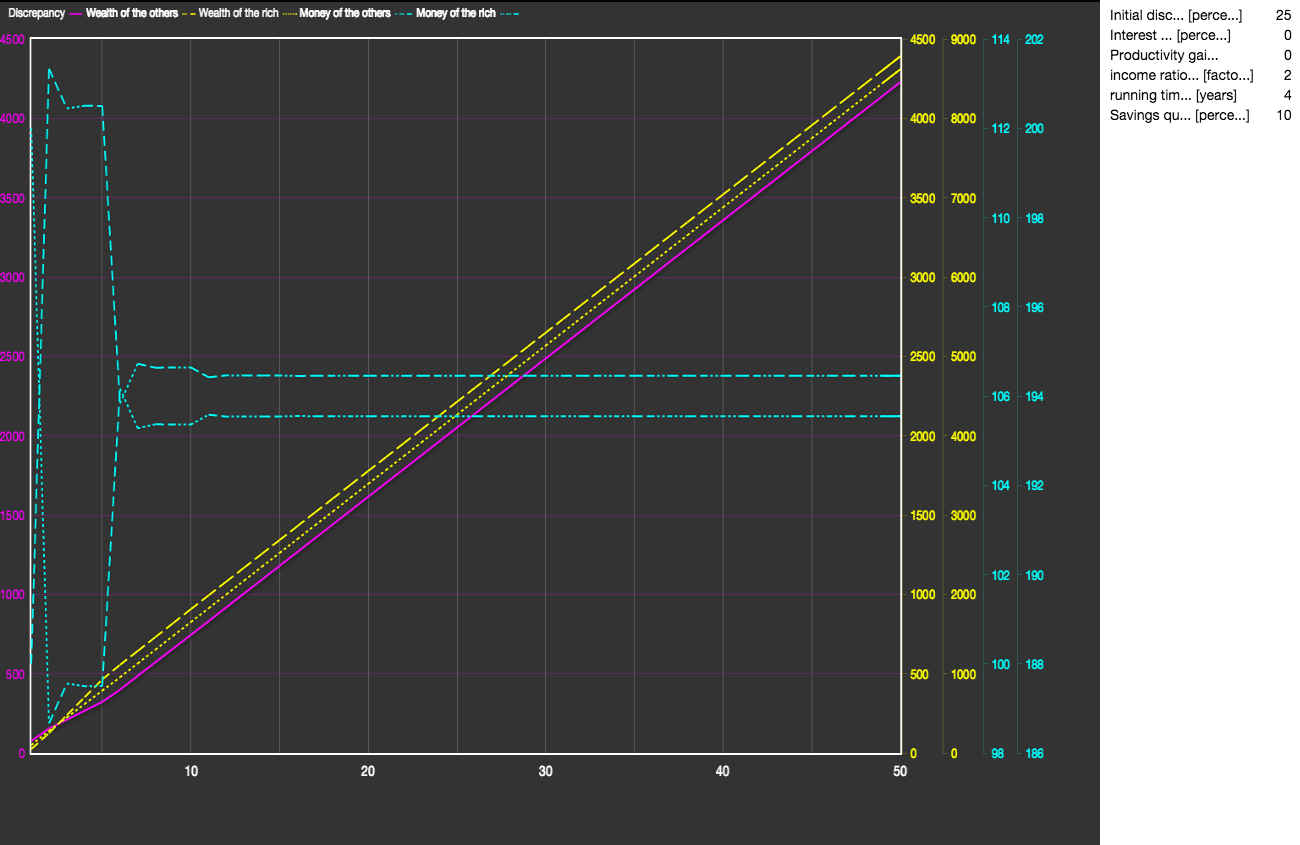Select the running tim... [years] parameter row
Viewport: 1300px width, 845px height.
[1200, 96]
